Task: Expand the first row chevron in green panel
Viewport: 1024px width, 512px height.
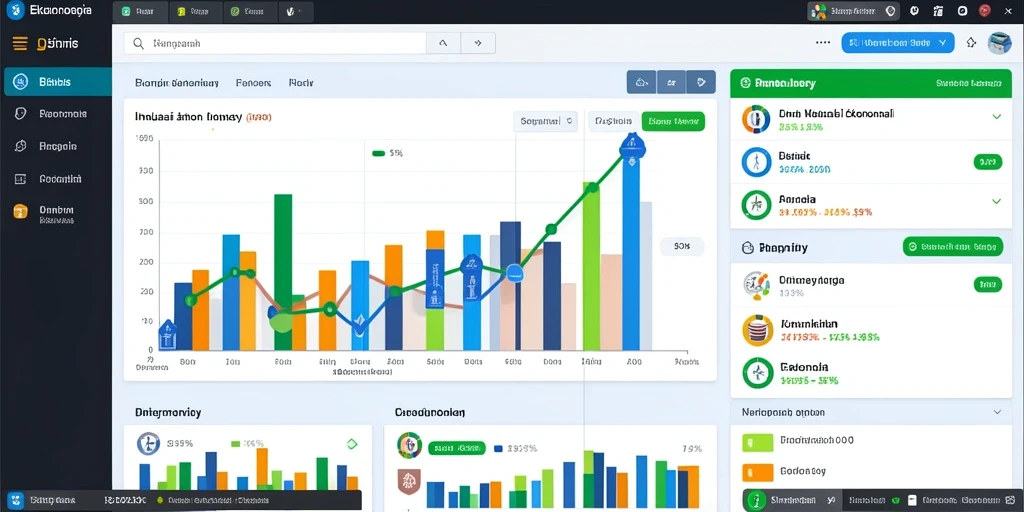Action: 997,117
